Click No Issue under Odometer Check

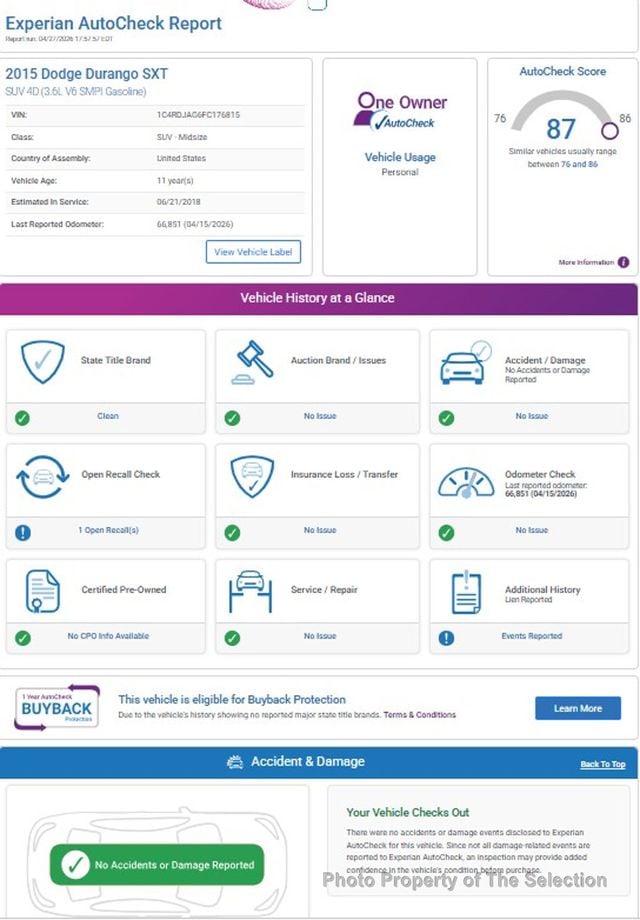click(531, 530)
